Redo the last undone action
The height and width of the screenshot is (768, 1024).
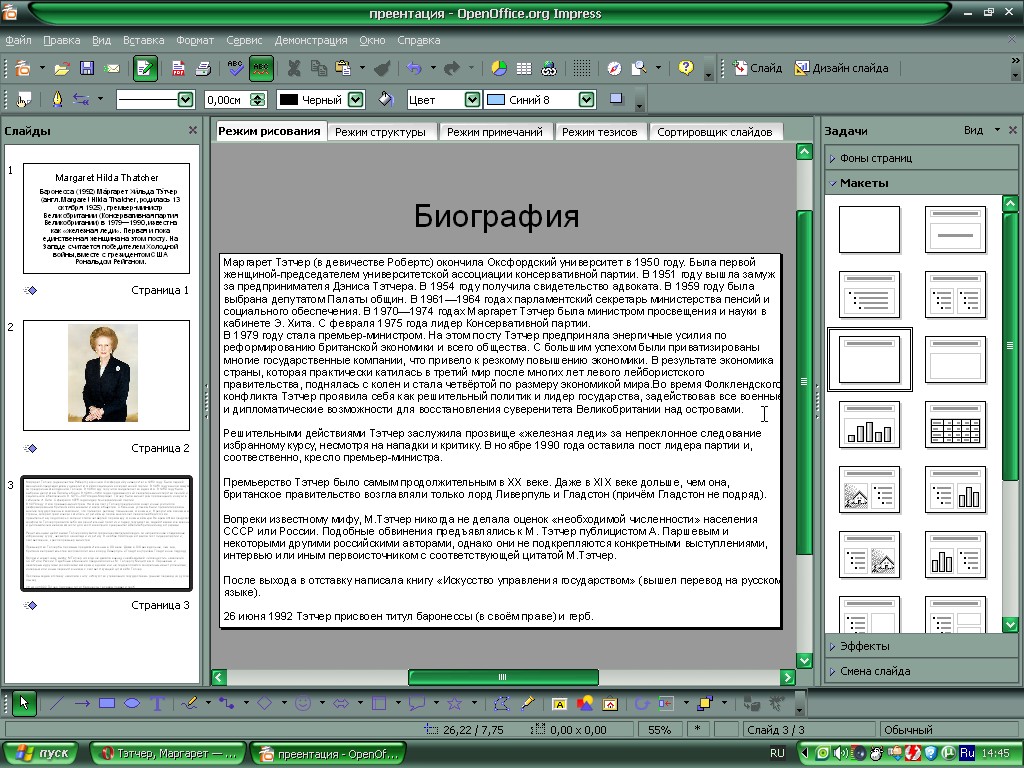(x=451, y=68)
